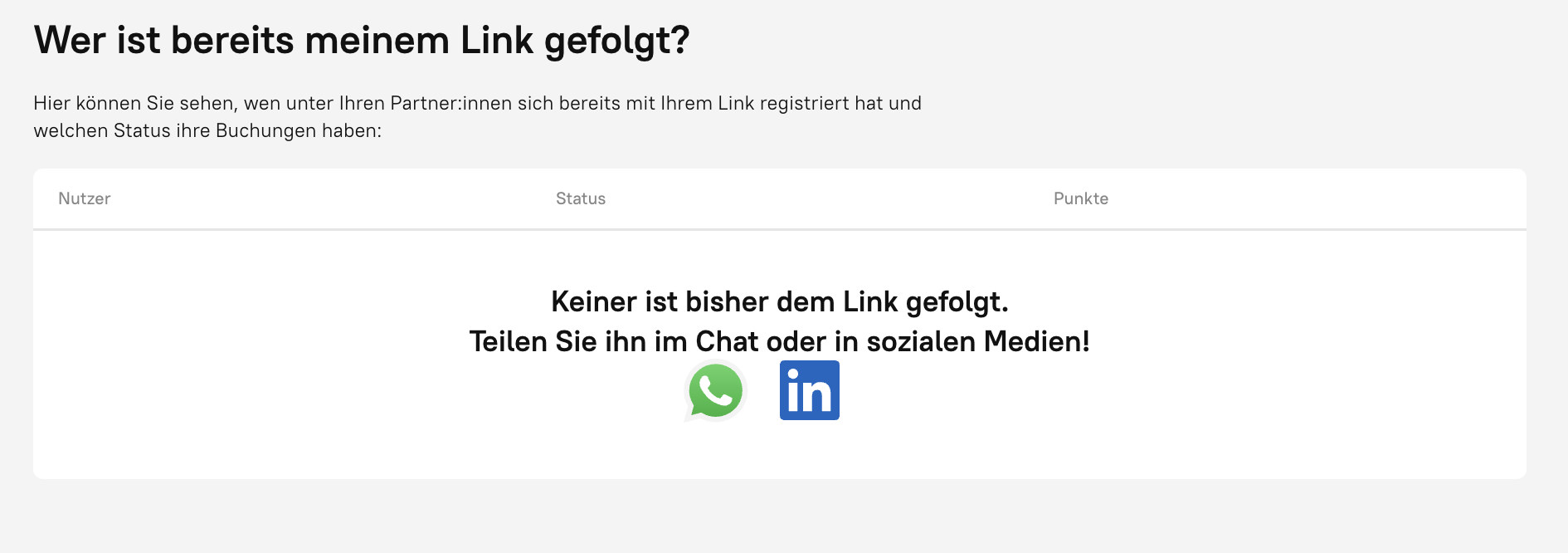Click 'sozialen Medien!' in the empty-state text
The image size is (1568, 553).
[977, 341]
